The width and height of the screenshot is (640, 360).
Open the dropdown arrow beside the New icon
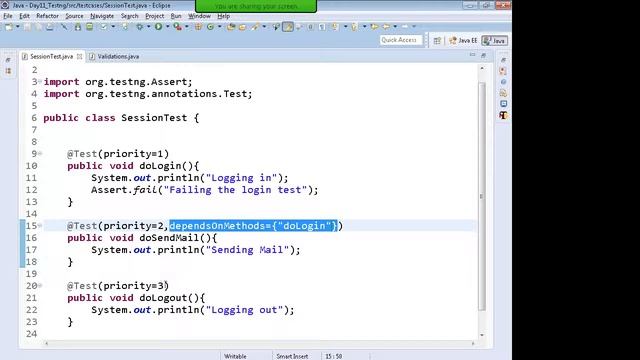18,27
